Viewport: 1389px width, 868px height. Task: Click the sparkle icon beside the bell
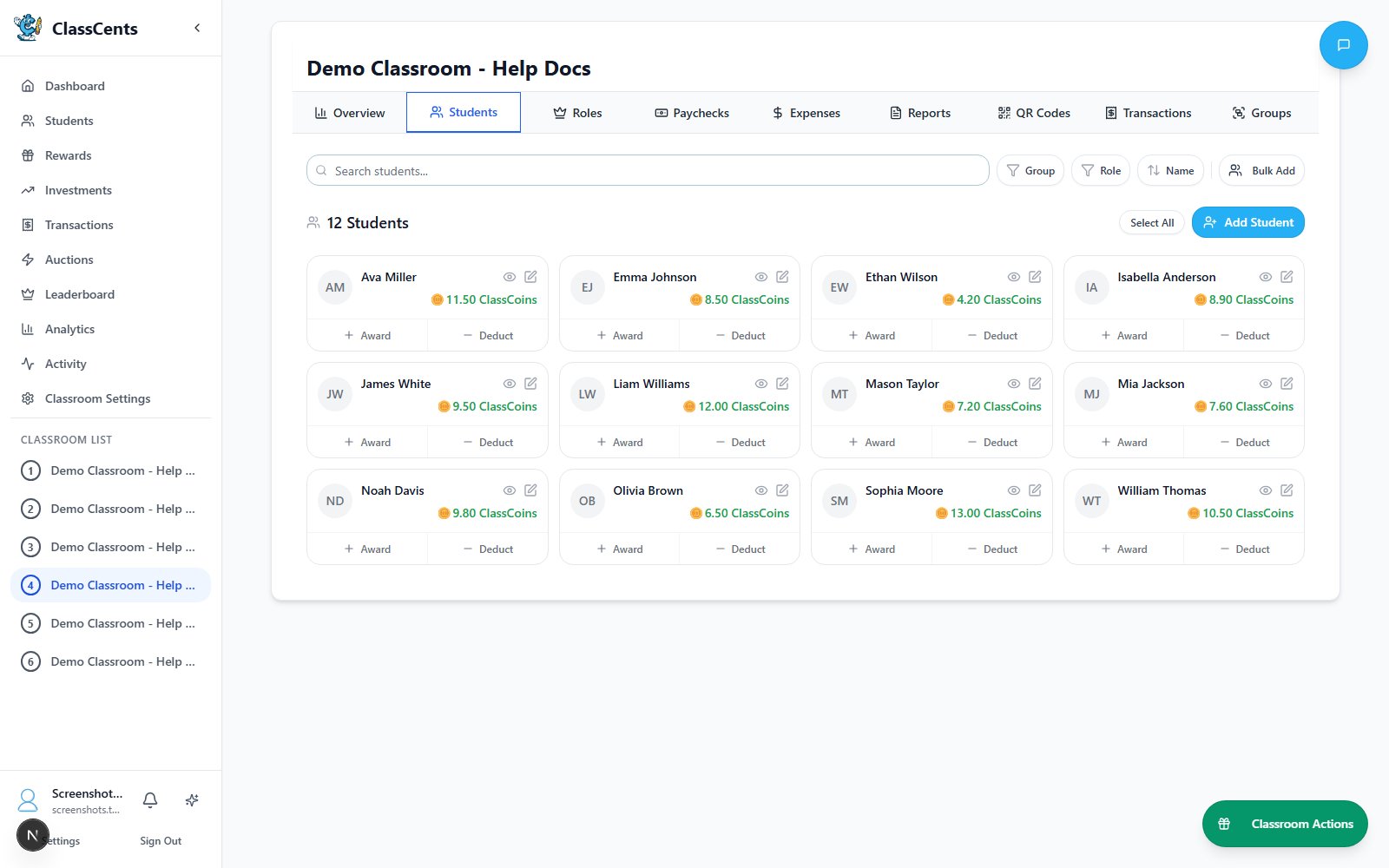tap(192, 800)
